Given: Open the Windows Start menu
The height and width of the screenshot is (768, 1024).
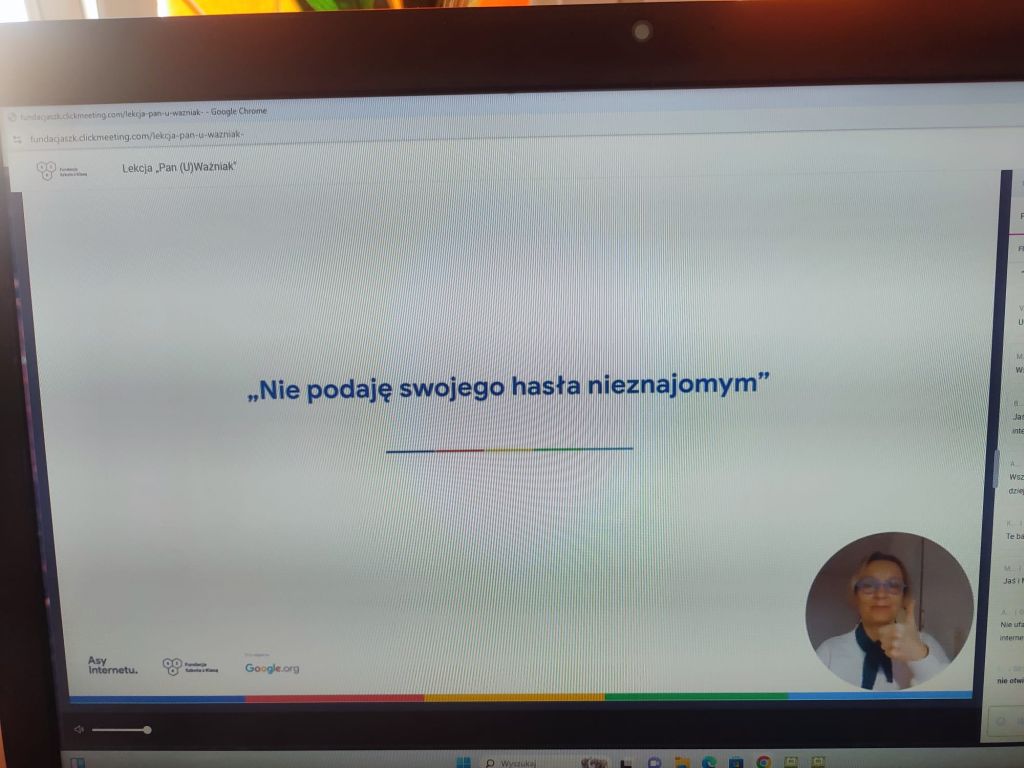Looking at the screenshot, I should pyautogui.click(x=463, y=763).
